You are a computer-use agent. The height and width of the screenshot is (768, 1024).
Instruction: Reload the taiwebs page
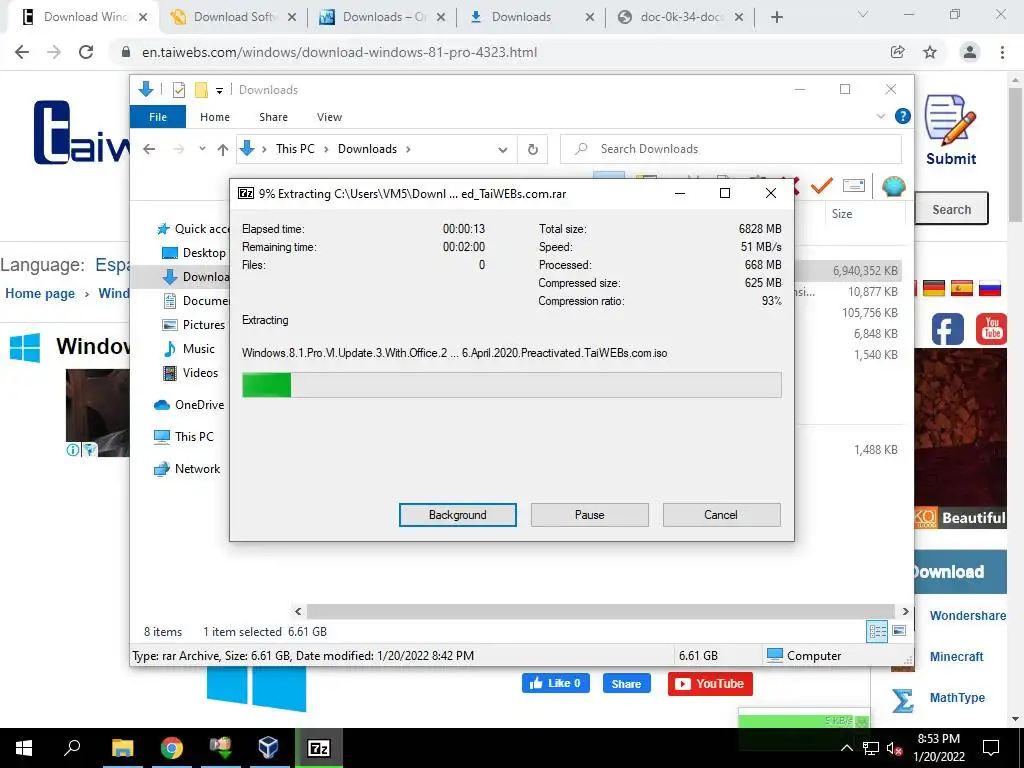(x=86, y=52)
